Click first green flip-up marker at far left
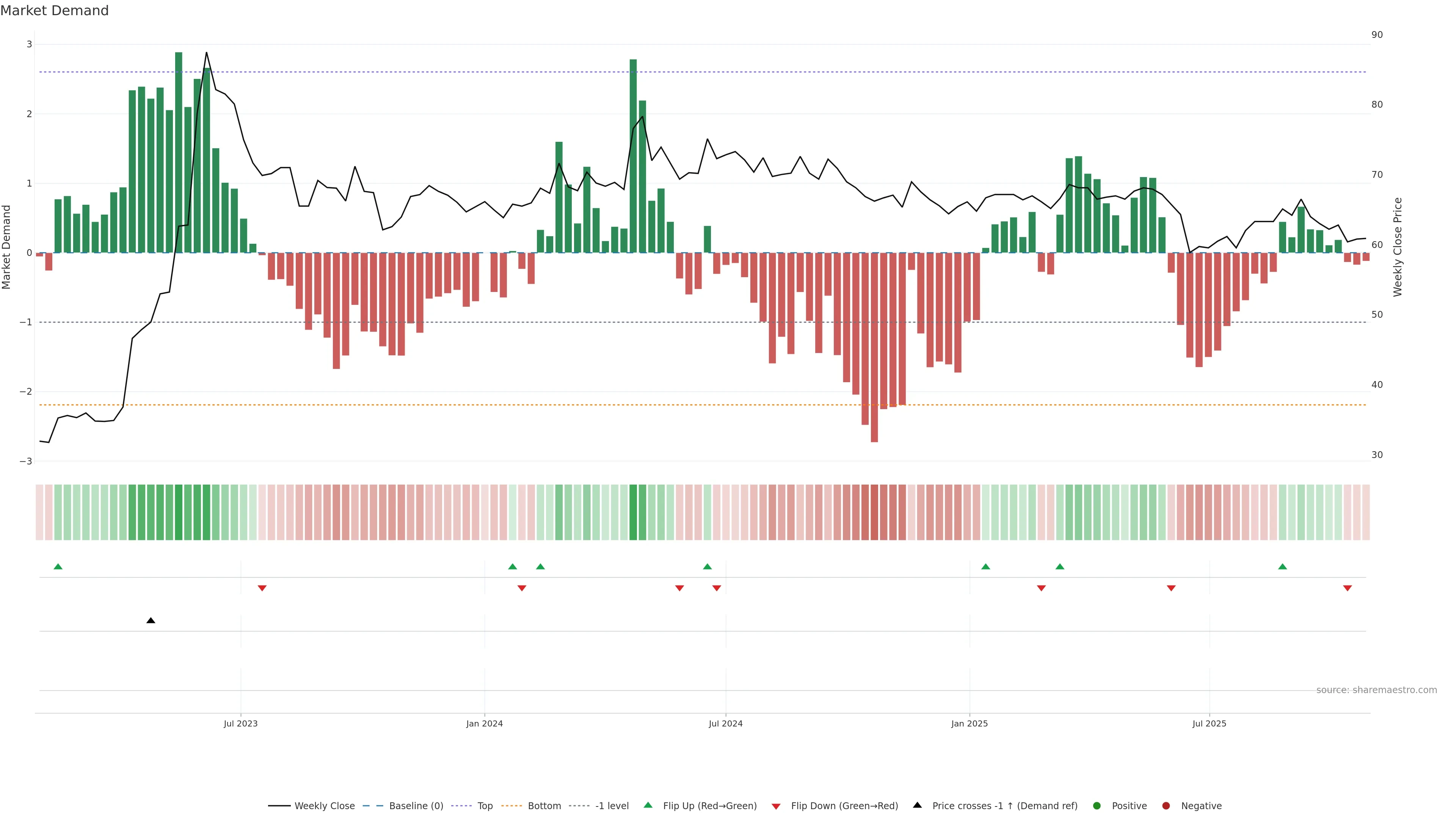This screenshot has height=819, width=1456. [58, 566]
